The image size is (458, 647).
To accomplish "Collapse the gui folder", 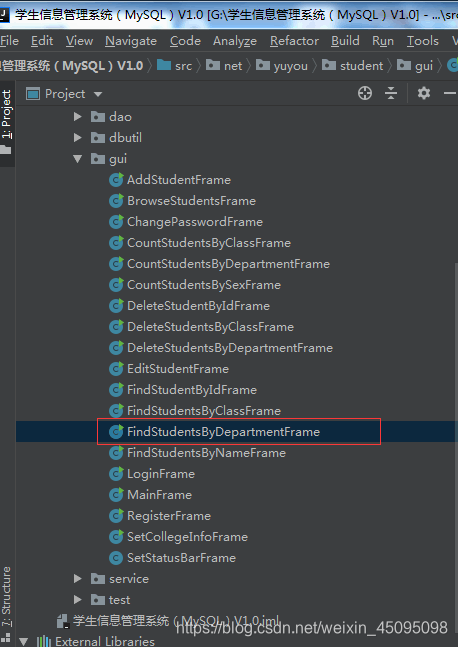I will pos(77,159).
